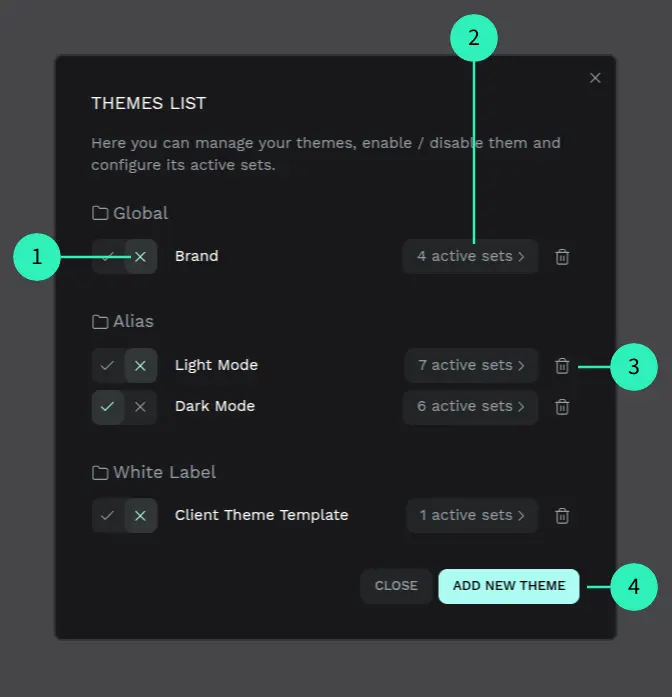This screenshot has height=697, width=672.
Task: Expand Light Mode's 7 active sets
Action: [471, 366]
